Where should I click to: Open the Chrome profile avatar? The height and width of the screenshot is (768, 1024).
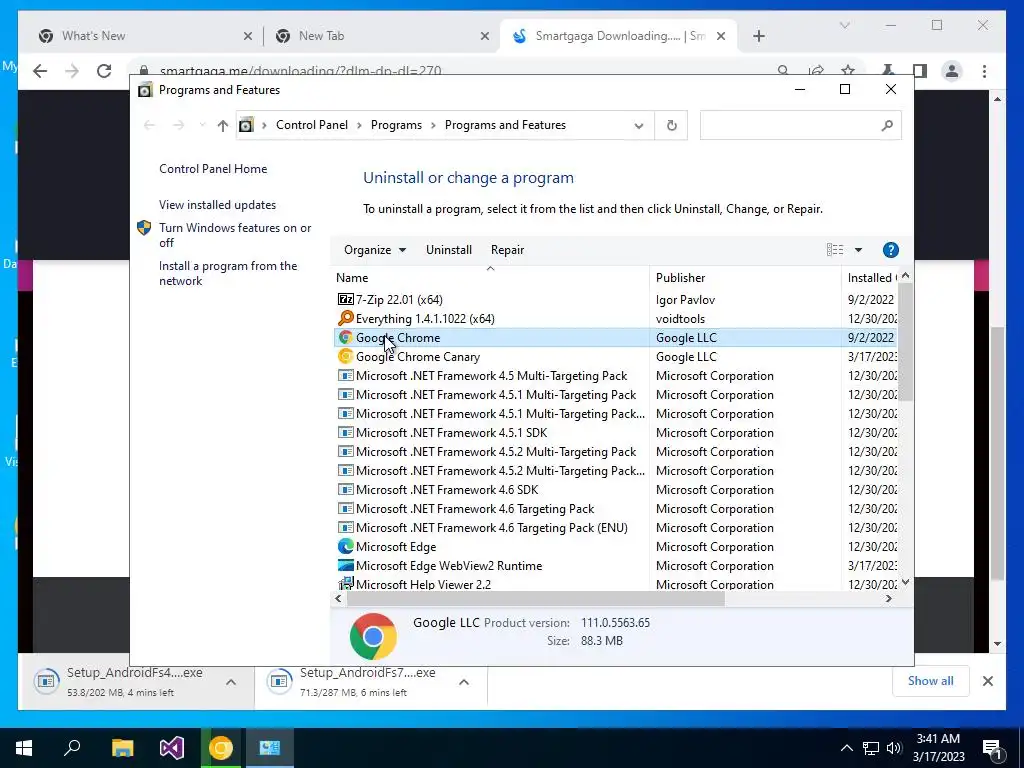[952, 71]
